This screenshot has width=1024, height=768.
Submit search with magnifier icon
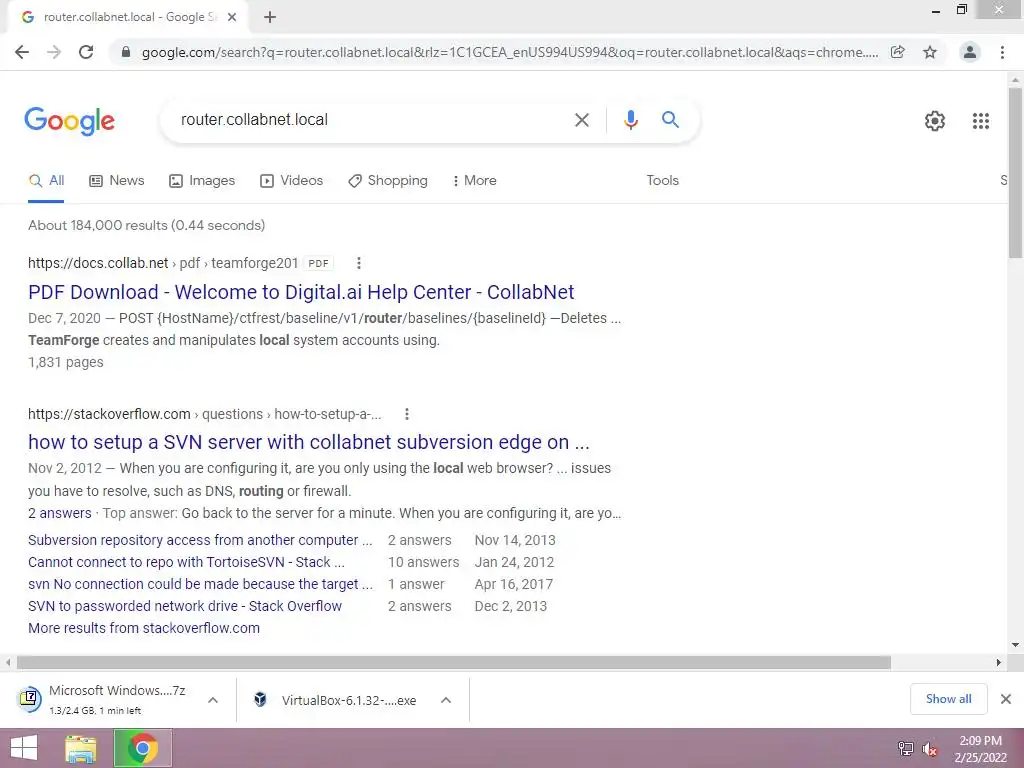(x=670, y=120)
